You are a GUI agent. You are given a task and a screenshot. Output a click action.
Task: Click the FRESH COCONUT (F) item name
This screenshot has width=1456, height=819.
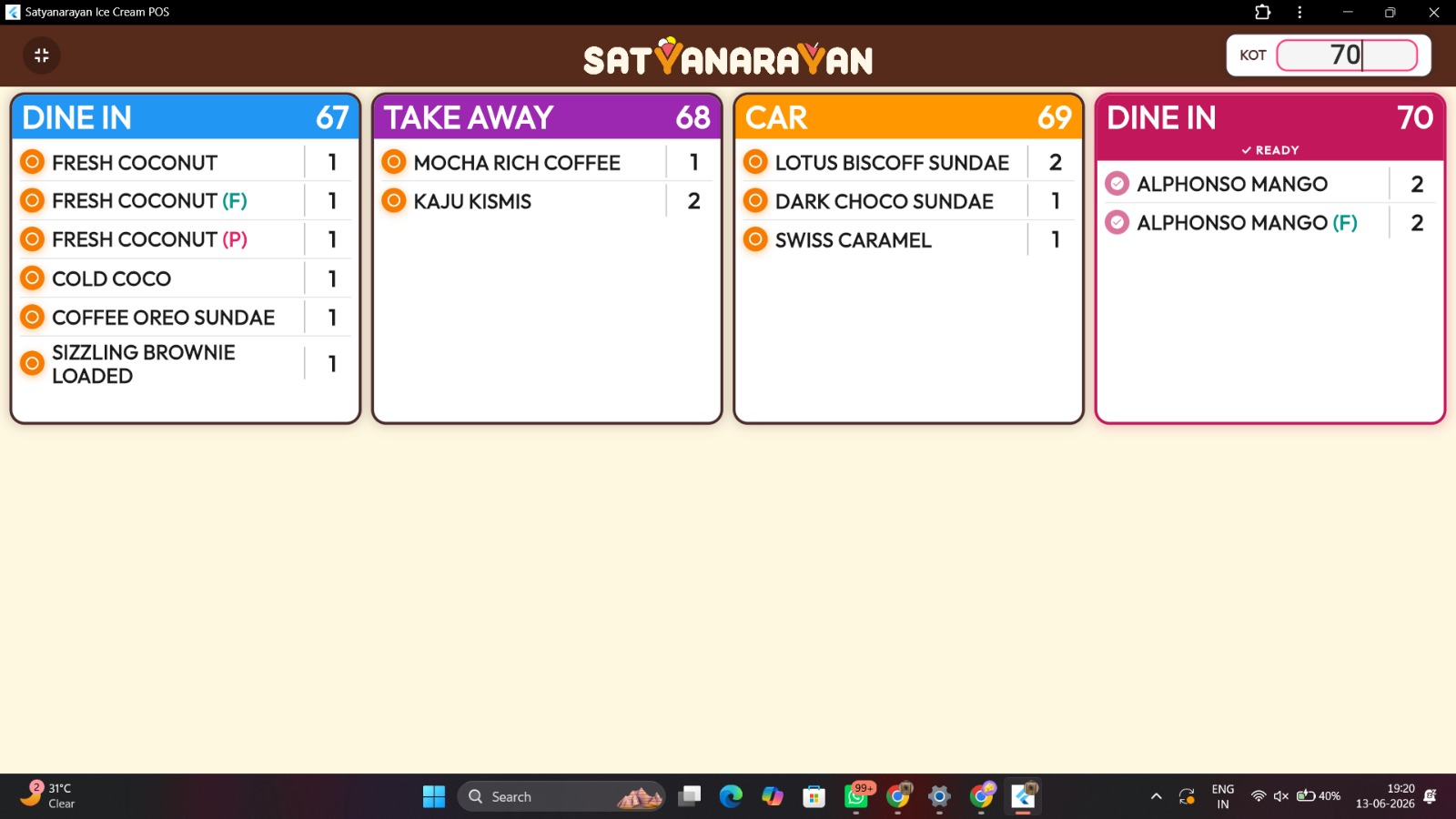coord(149,200)
